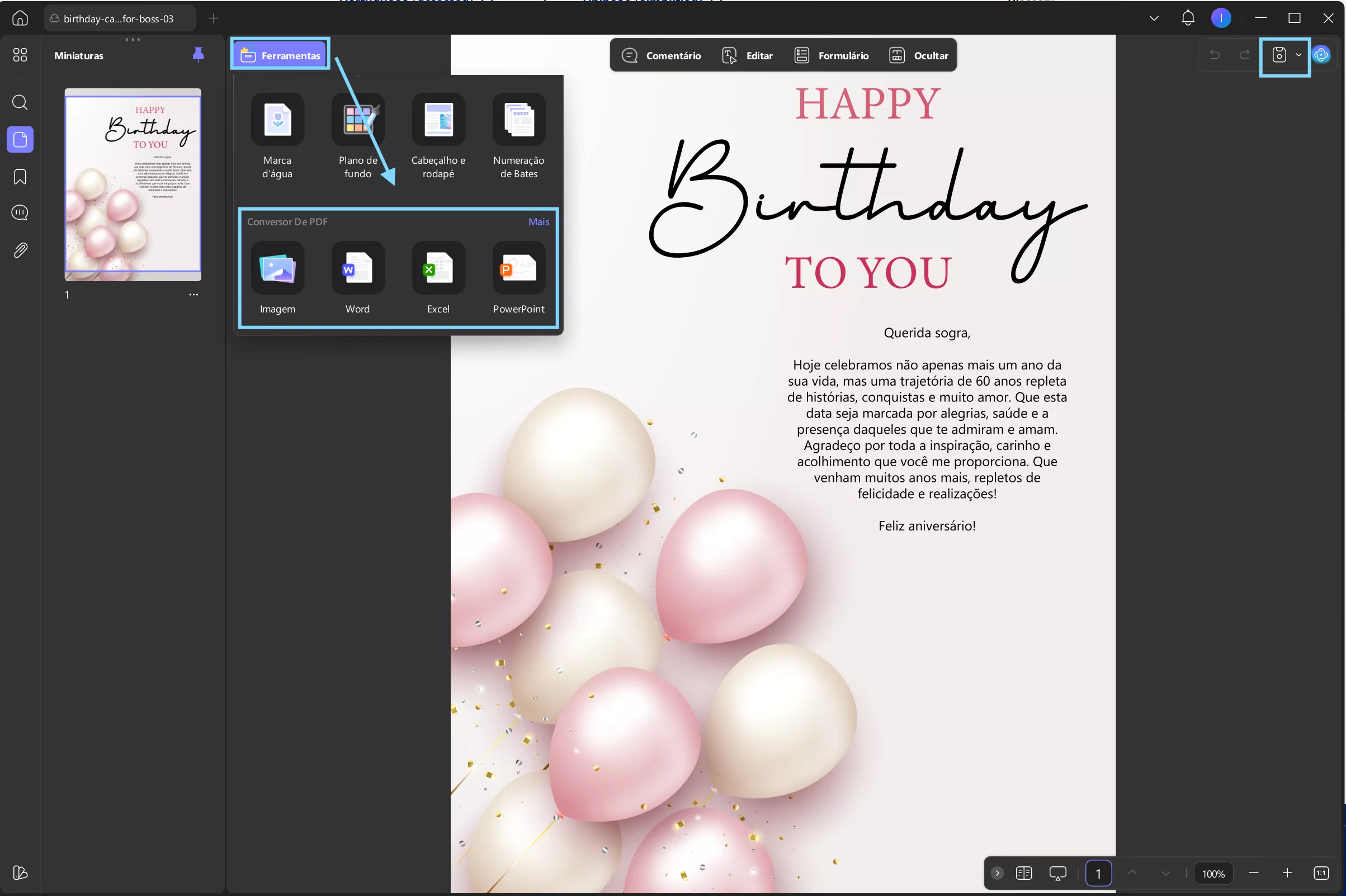
Task: Choose the Plano de fundo tool
Action: pyautogui.click(x=358, y=137)
